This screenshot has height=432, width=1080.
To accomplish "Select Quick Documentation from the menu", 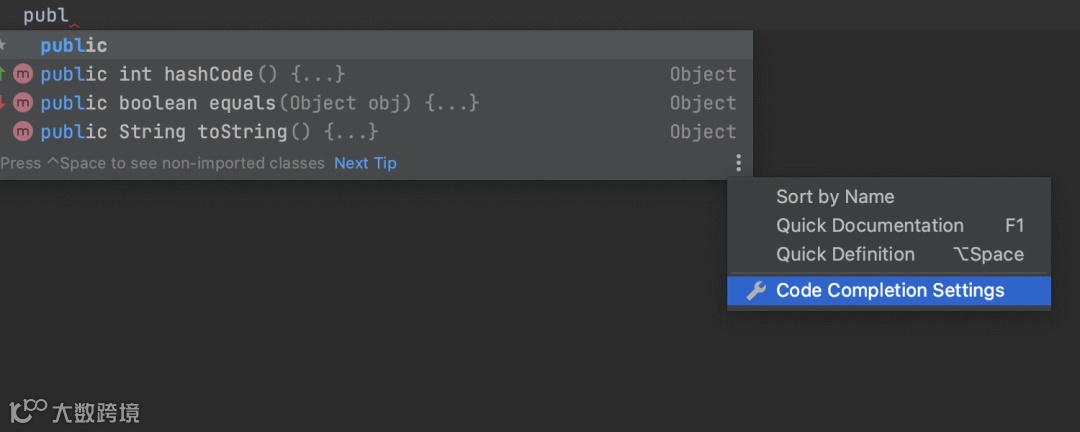I will click(x=869, y=226).
